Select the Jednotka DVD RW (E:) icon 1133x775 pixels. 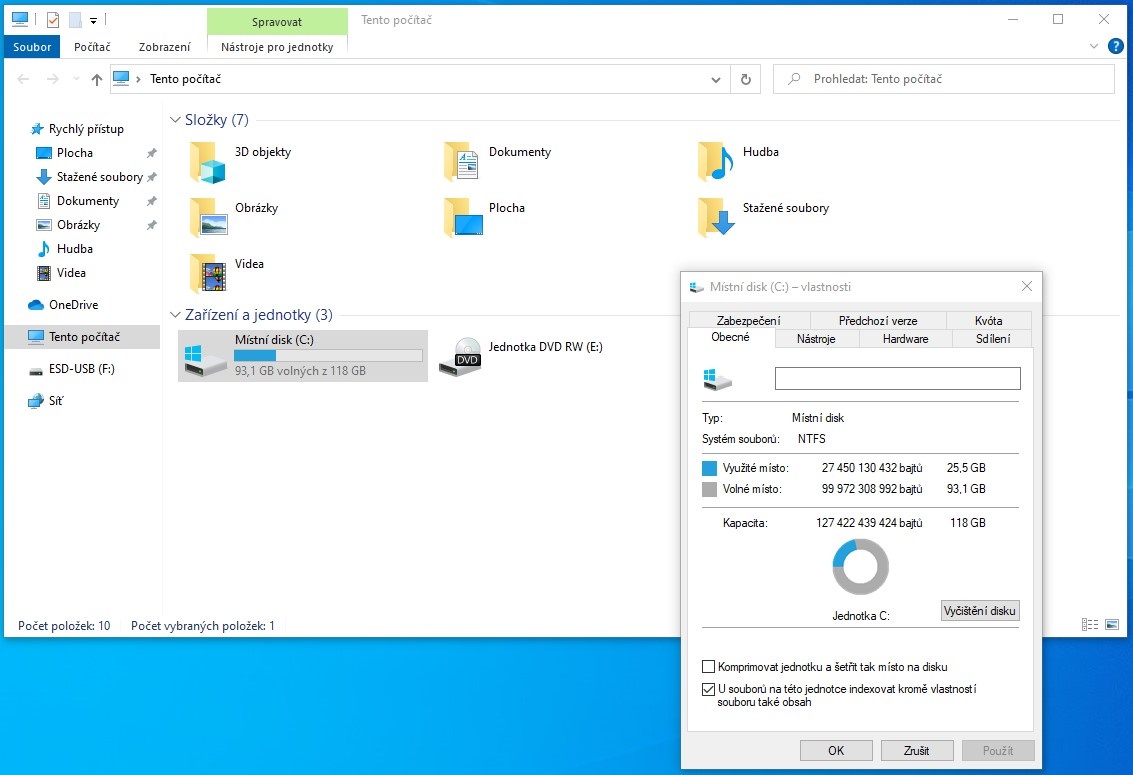461,357
